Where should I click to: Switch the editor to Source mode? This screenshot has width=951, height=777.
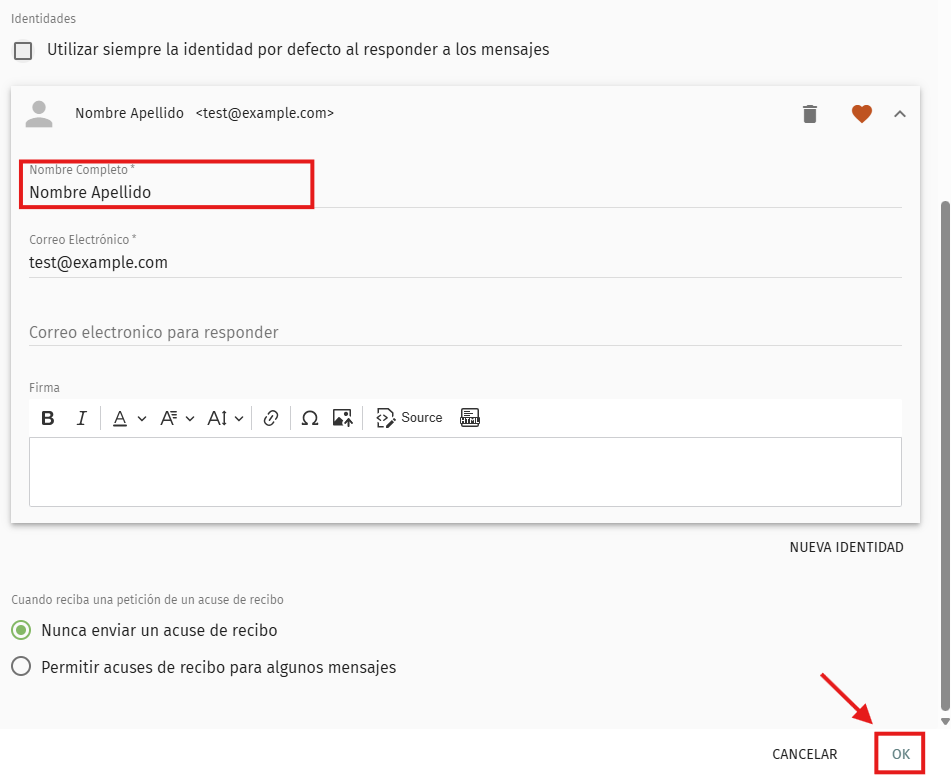409,418
